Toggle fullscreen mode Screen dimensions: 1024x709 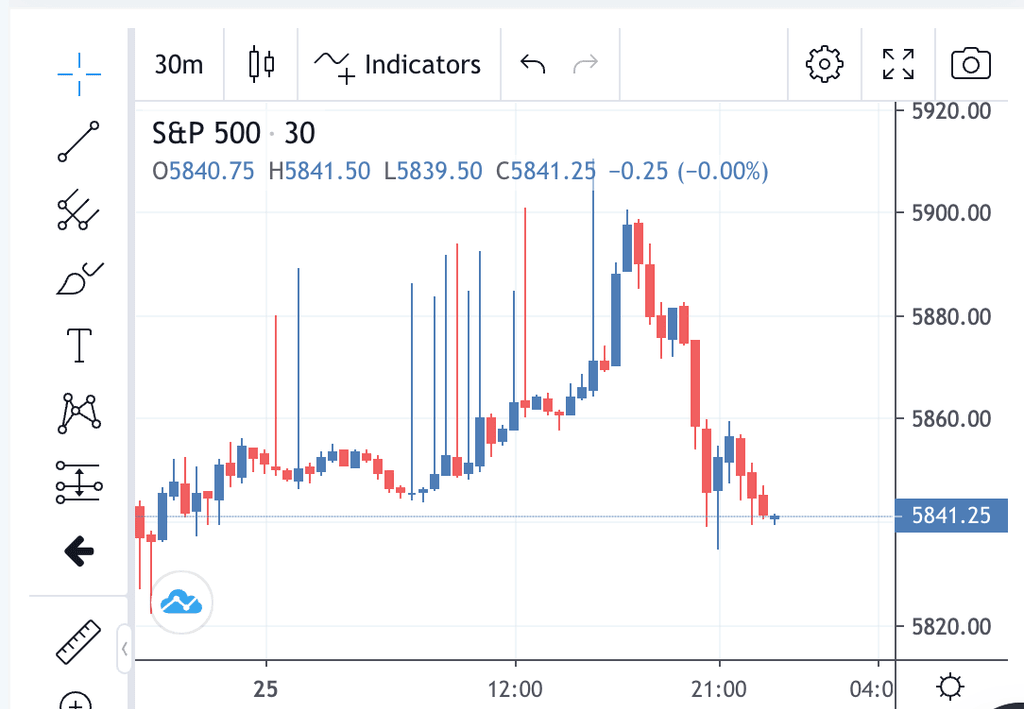click(898, 65)
